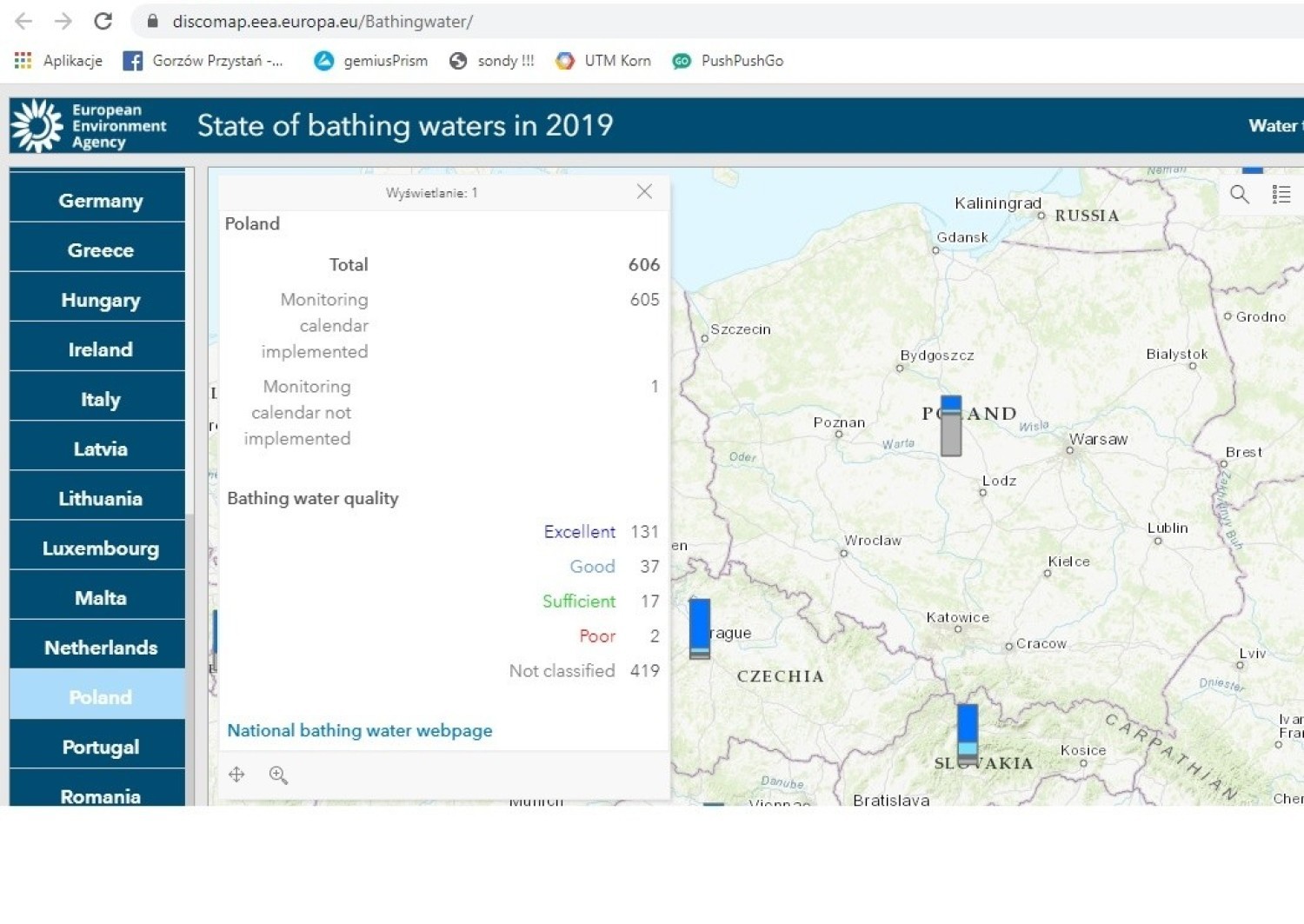Click the Not classified value 419
Screen dimensions: 1304x924
click(645, 670)
